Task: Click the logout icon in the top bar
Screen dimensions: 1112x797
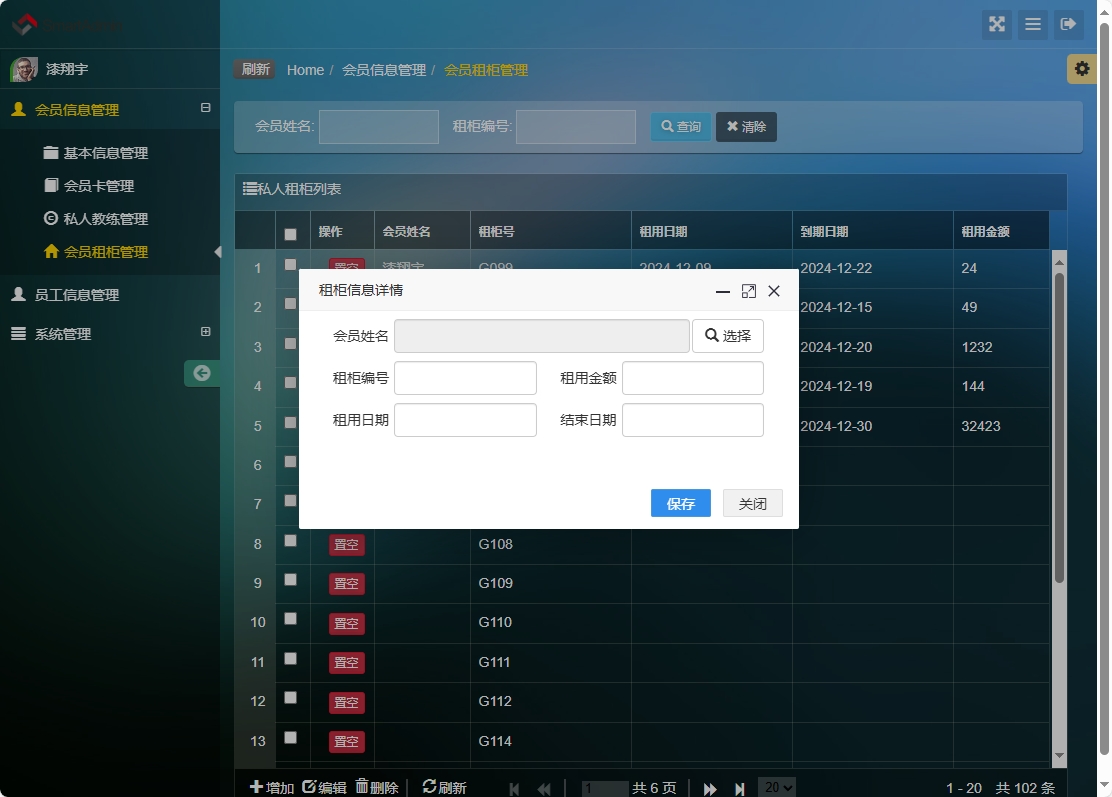Action: click(x=1069, y=24)
